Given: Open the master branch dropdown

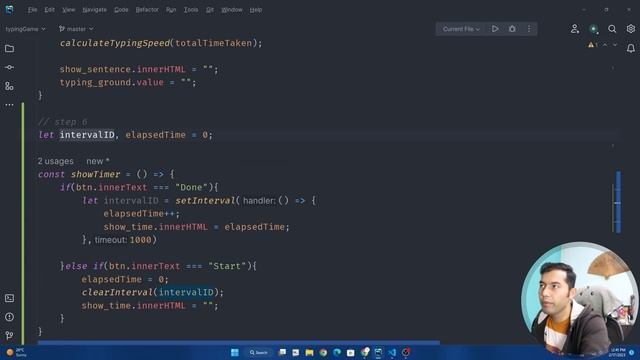Looking at the screenshot, I should pyautogui.click(x=76, y=29).
